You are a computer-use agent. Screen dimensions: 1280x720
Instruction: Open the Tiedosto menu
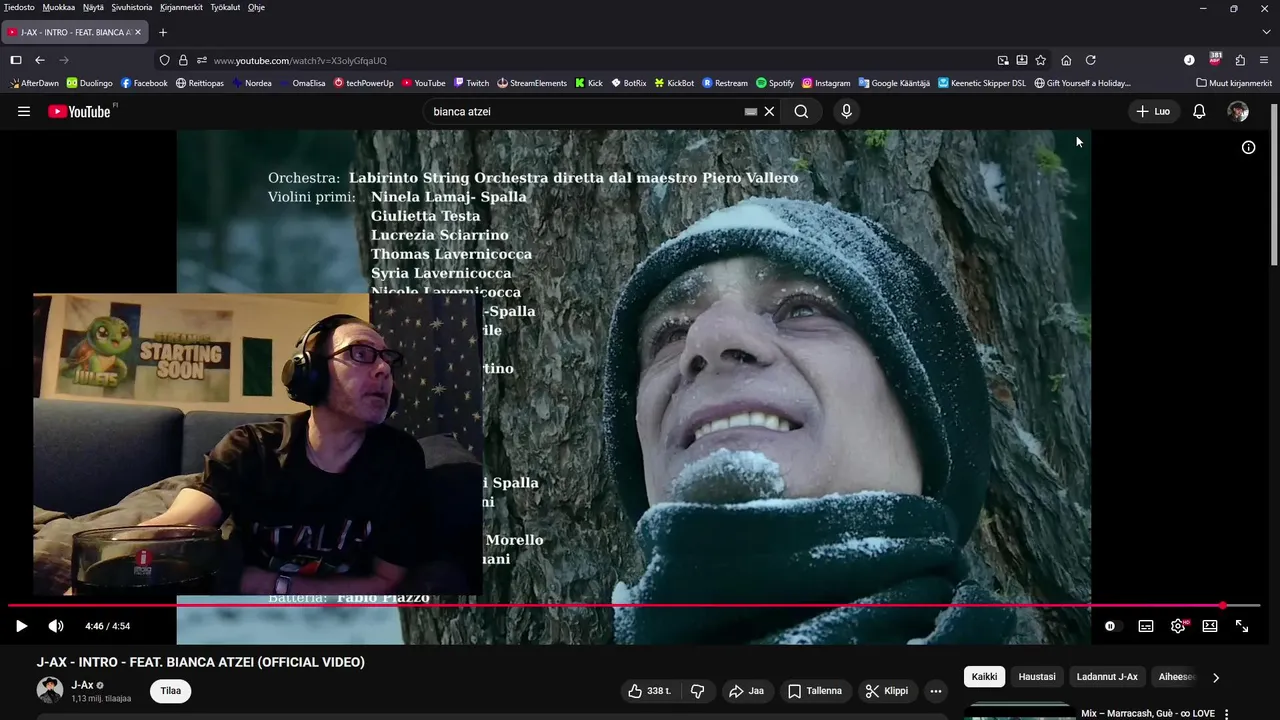pyautogui.click(x=19, y=7)
